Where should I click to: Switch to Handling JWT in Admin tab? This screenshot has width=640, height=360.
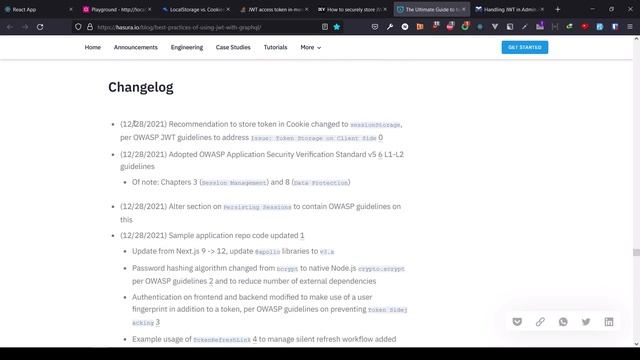pos(509,9)
